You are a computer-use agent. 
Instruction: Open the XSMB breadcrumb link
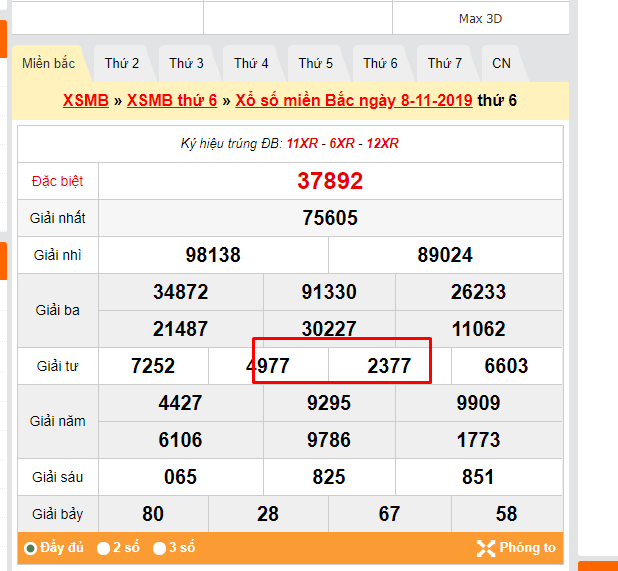click(x=86, y=100)
